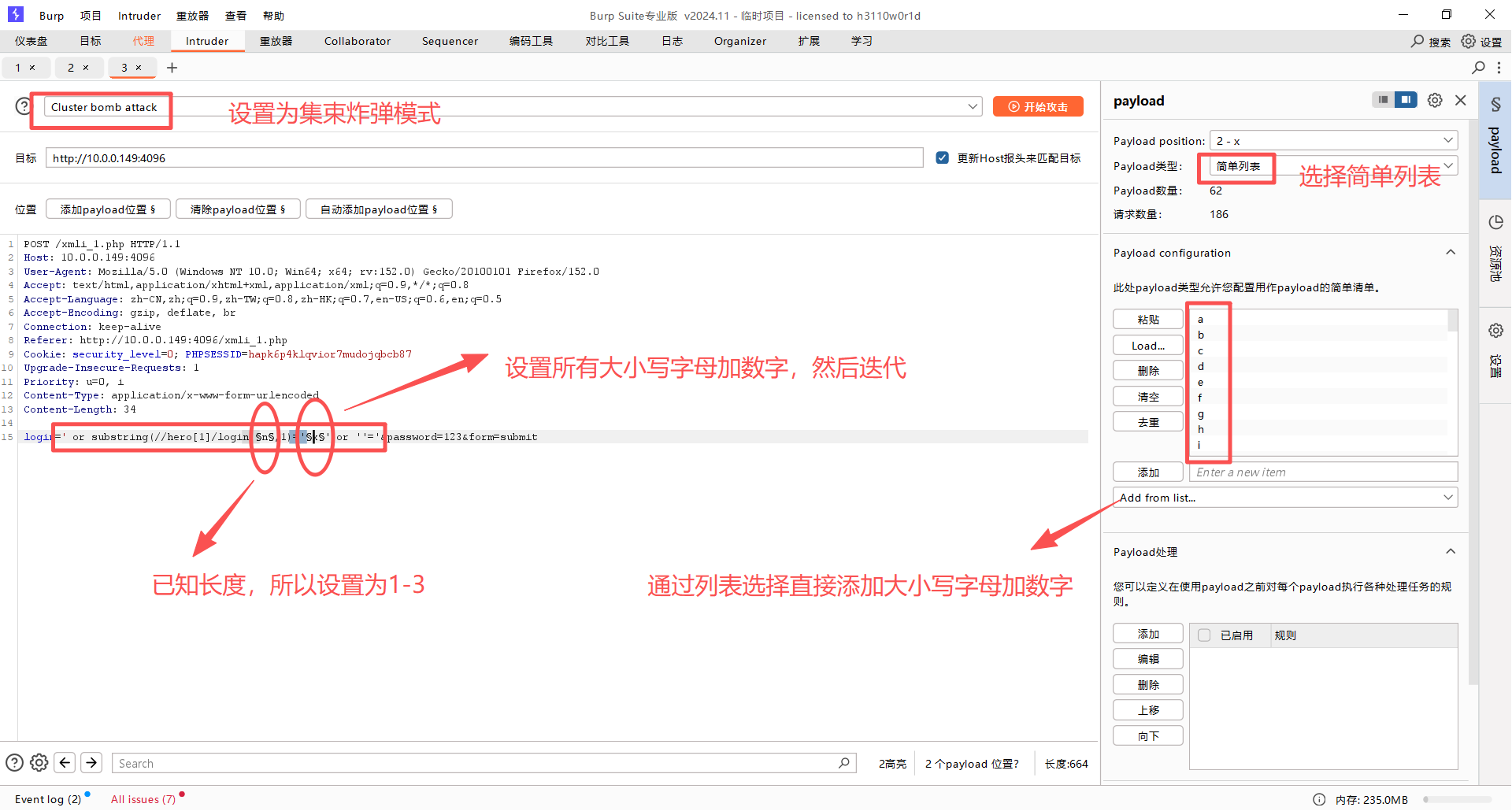Open global settings gear beside 设置
Image resolution: width=1512 pixels, height=811 pixels.
1469,41
